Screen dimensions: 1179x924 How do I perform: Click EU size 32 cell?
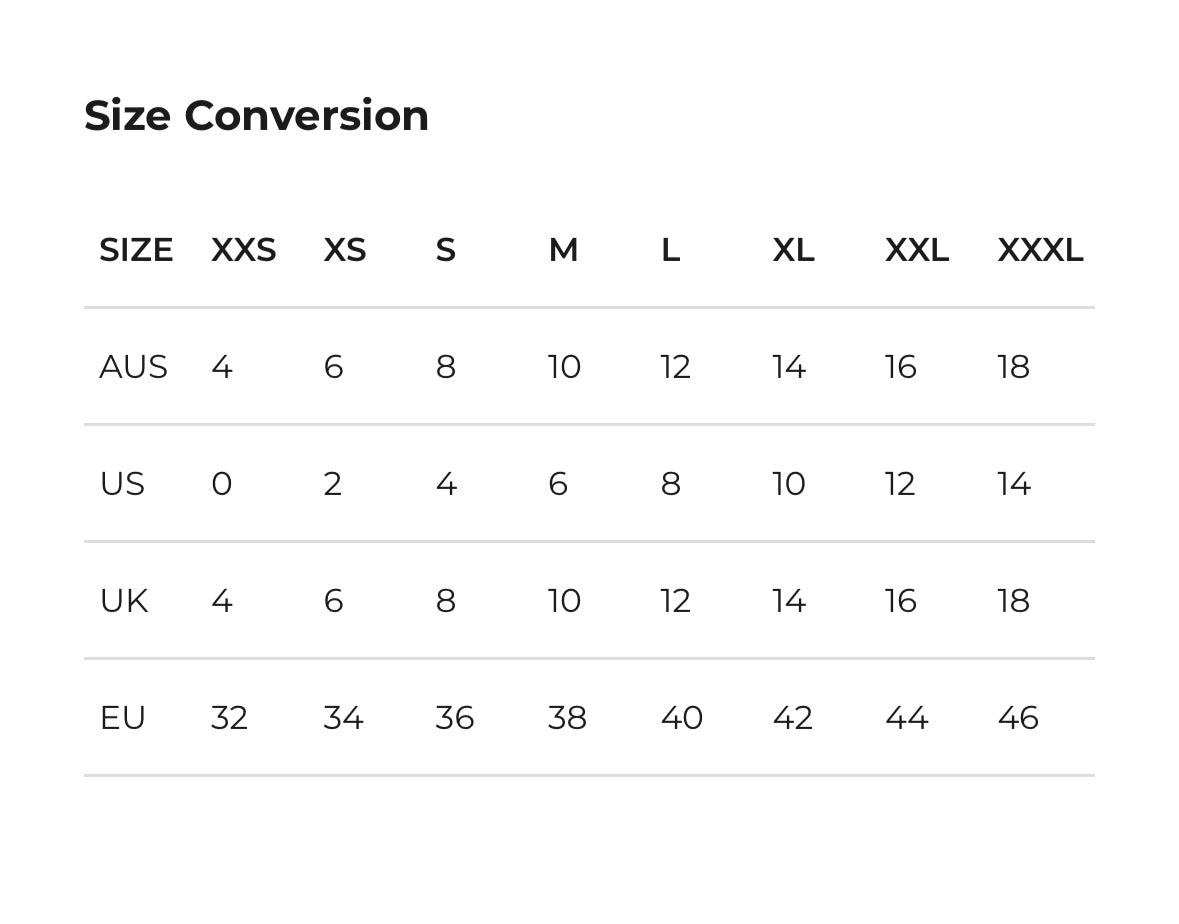[x=229, y=718]
